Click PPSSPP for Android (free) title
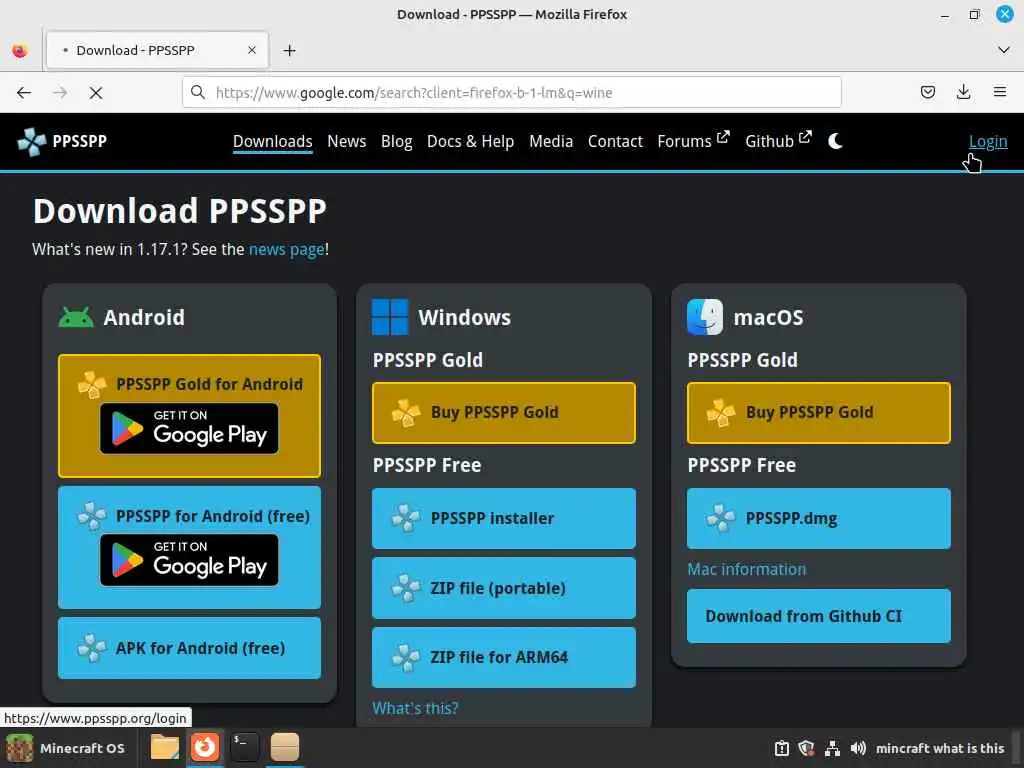 [x=213, y=516]
